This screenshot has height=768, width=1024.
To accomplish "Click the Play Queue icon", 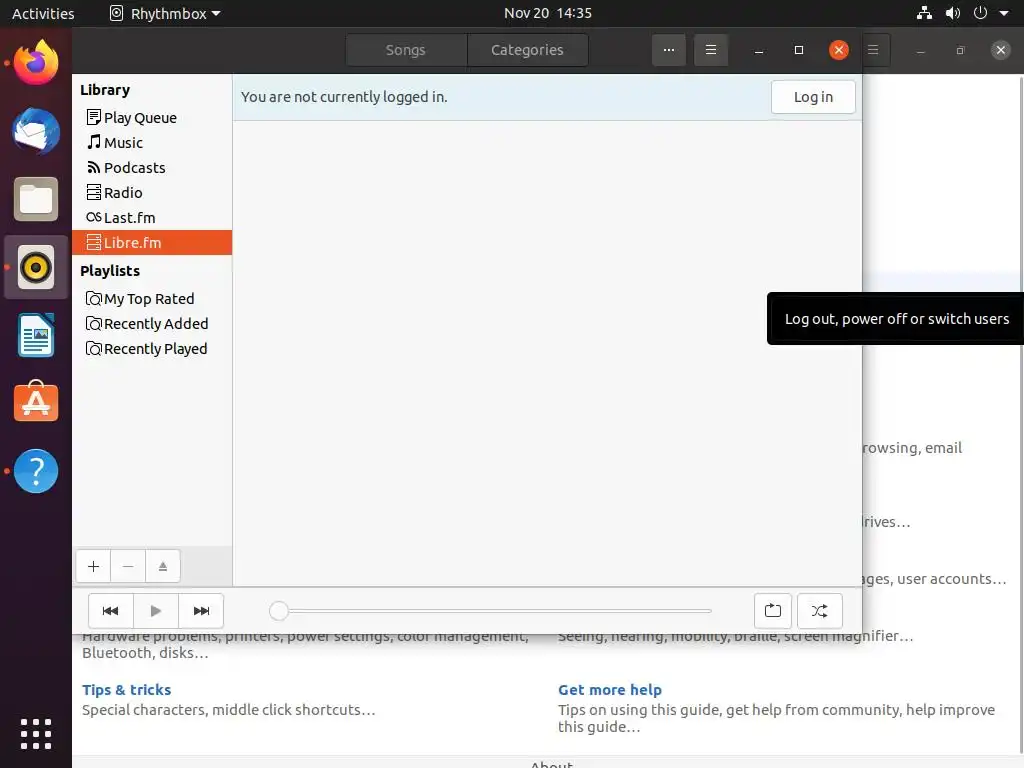I will point(94,118).
